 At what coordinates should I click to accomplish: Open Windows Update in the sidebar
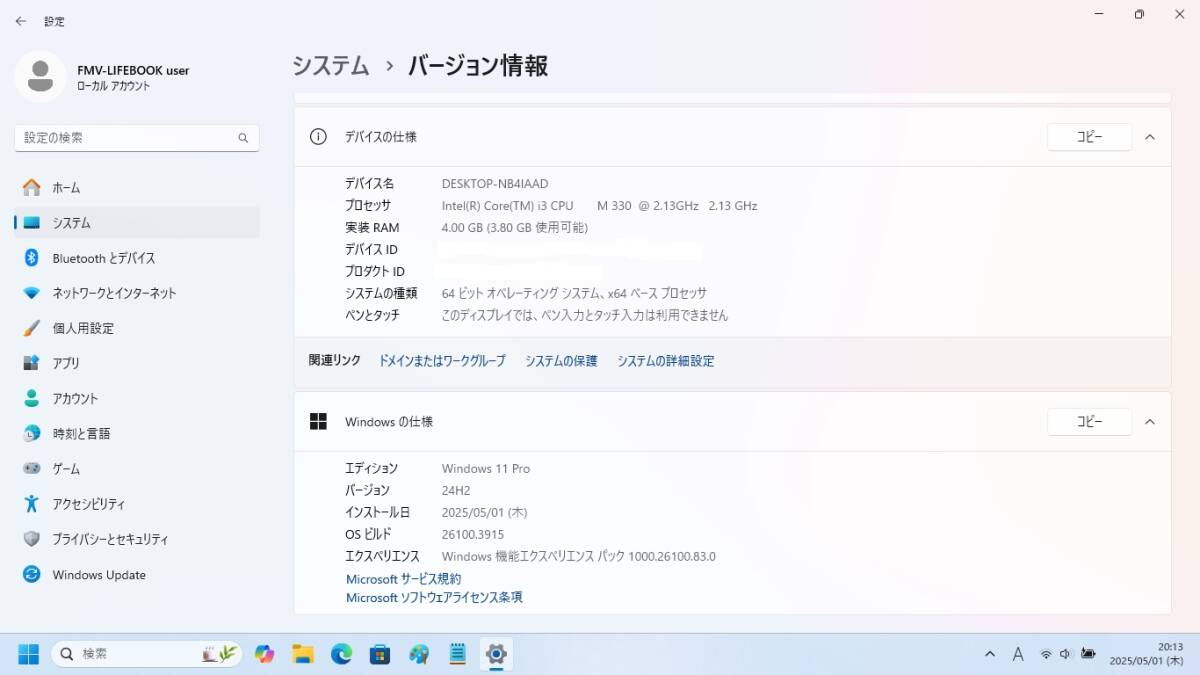click(137, 575)
